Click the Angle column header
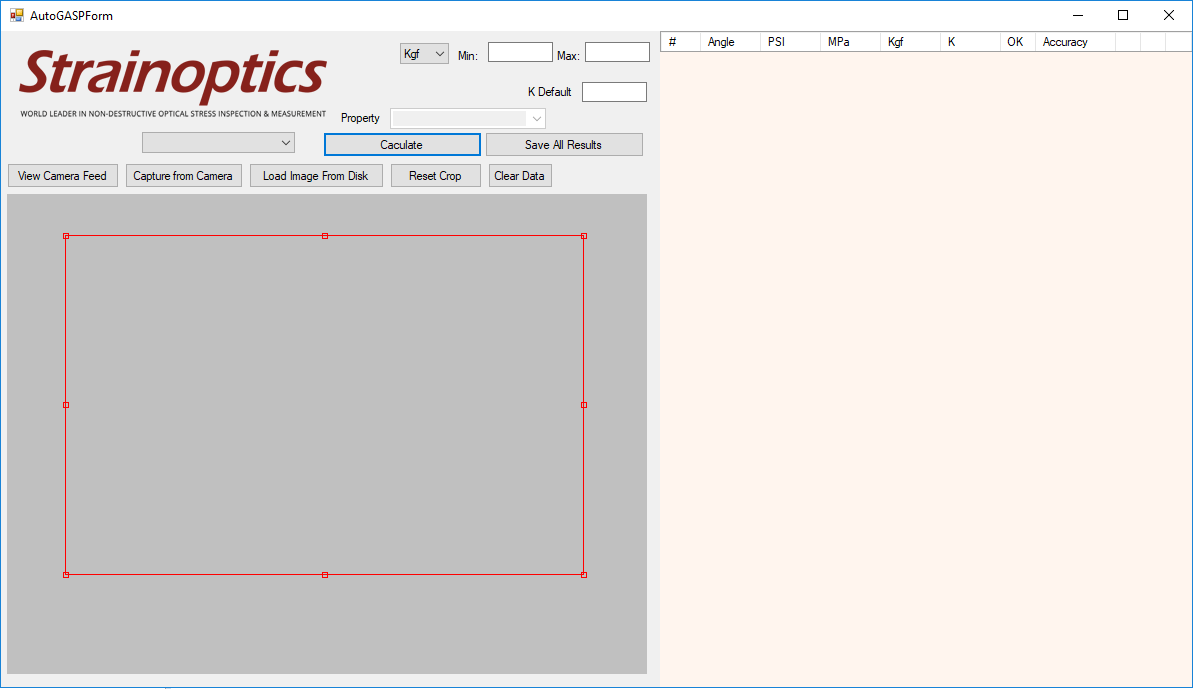The image size is (1193, 689). point(721,42)
